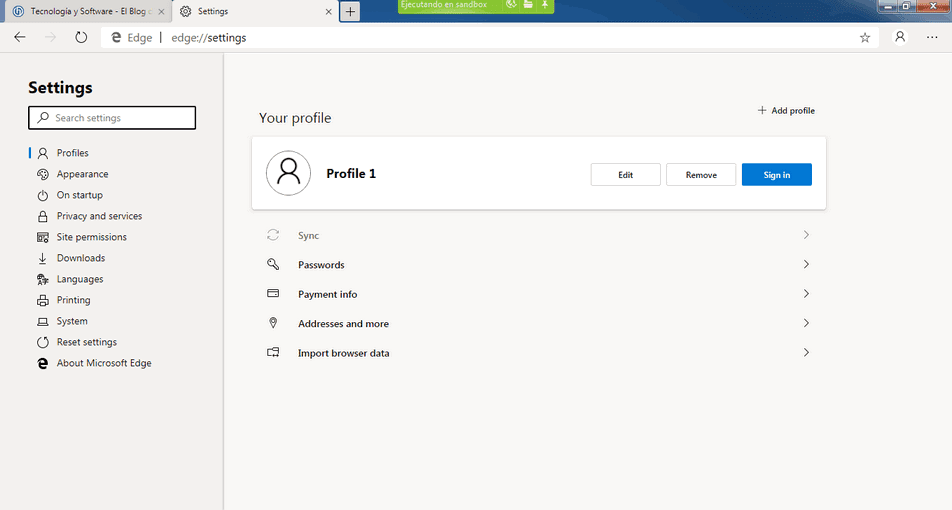Viewport: 952px width, 510px height.
Task: Open About Microsoft Edge page
Action: (x=104, y=363)
